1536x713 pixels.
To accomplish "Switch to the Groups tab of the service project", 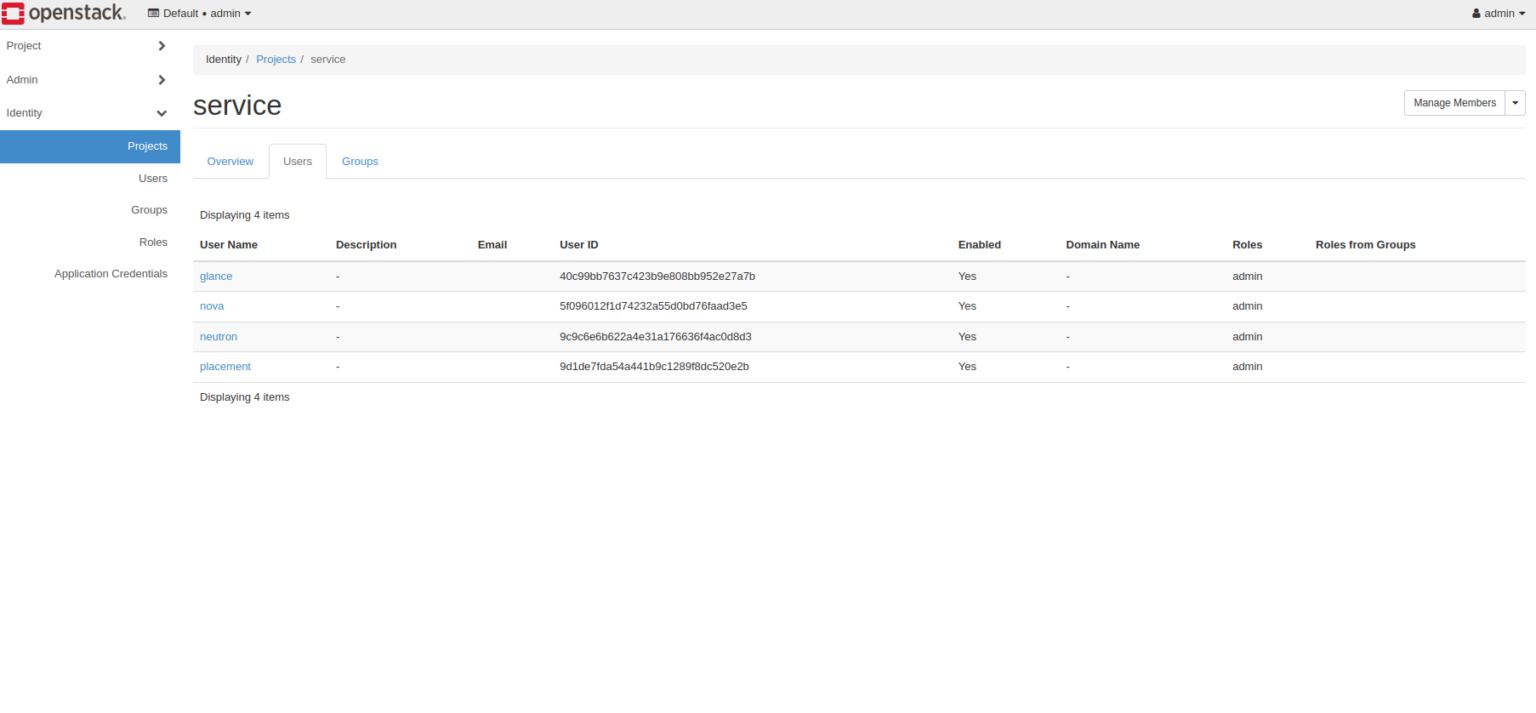I will pyautogui.click(x=360, y=161).
